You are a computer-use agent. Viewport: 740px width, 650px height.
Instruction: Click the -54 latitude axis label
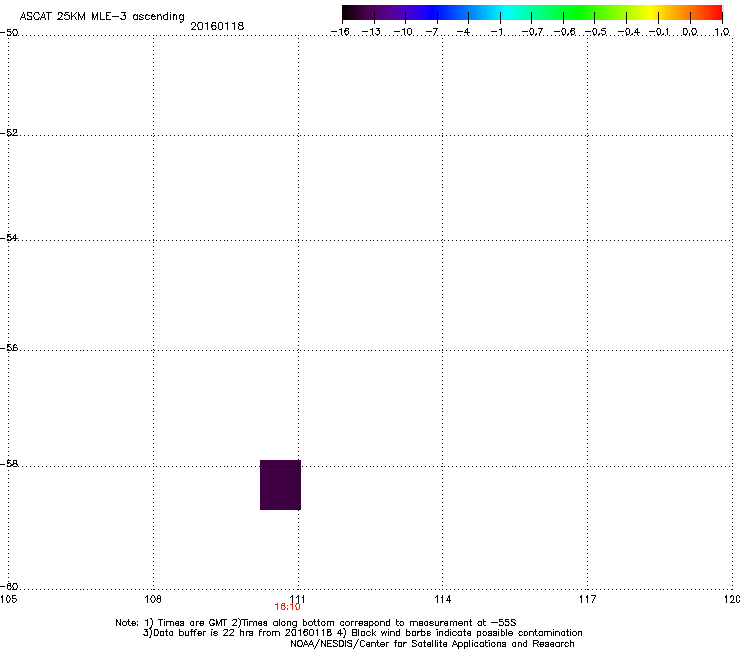click(9, 237)
